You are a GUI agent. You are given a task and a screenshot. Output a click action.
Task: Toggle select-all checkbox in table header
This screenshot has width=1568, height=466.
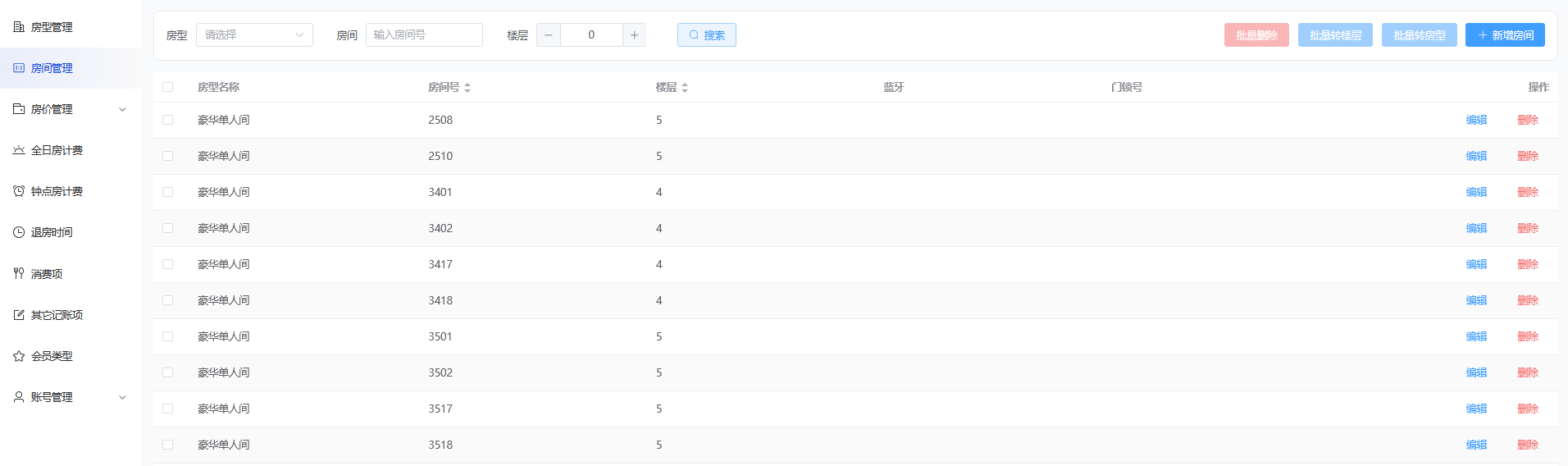168,87
